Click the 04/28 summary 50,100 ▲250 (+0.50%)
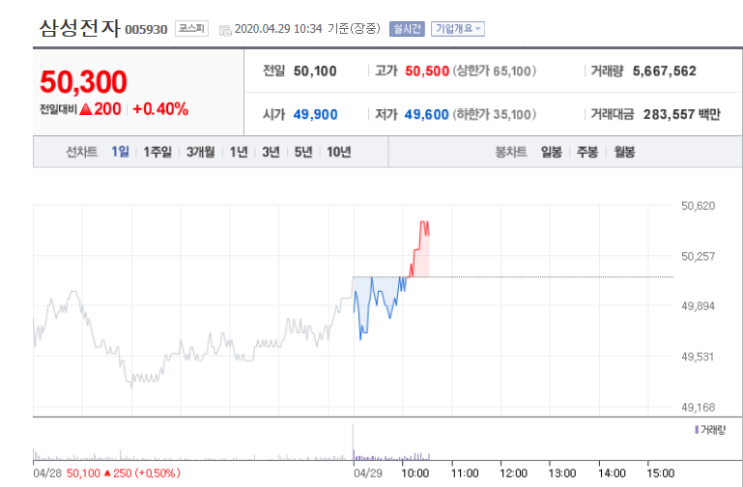This screenshot has width=743, height=487. pos(123,473)
